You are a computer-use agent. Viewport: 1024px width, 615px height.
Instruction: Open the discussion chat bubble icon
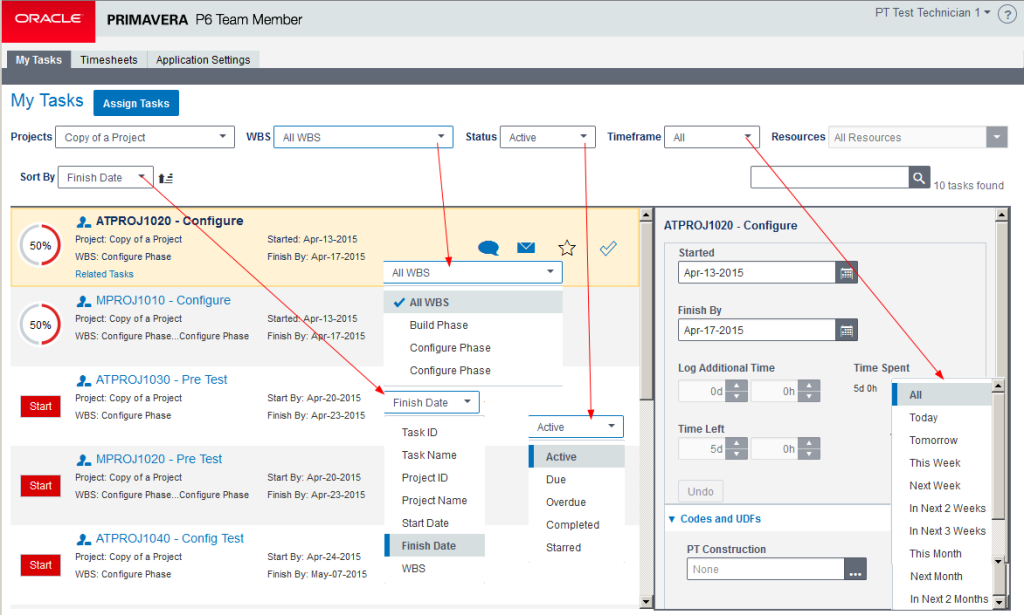tap(488, 248)
